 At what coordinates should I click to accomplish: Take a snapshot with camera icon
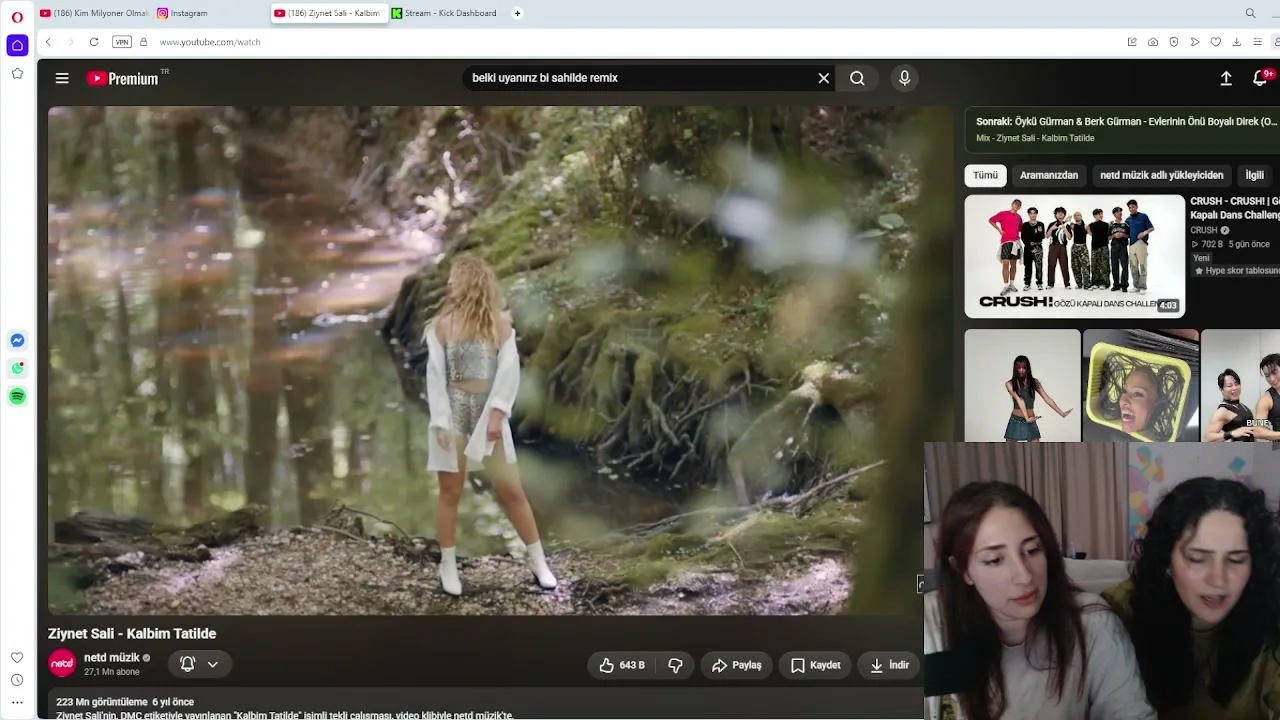[1153, 42]
